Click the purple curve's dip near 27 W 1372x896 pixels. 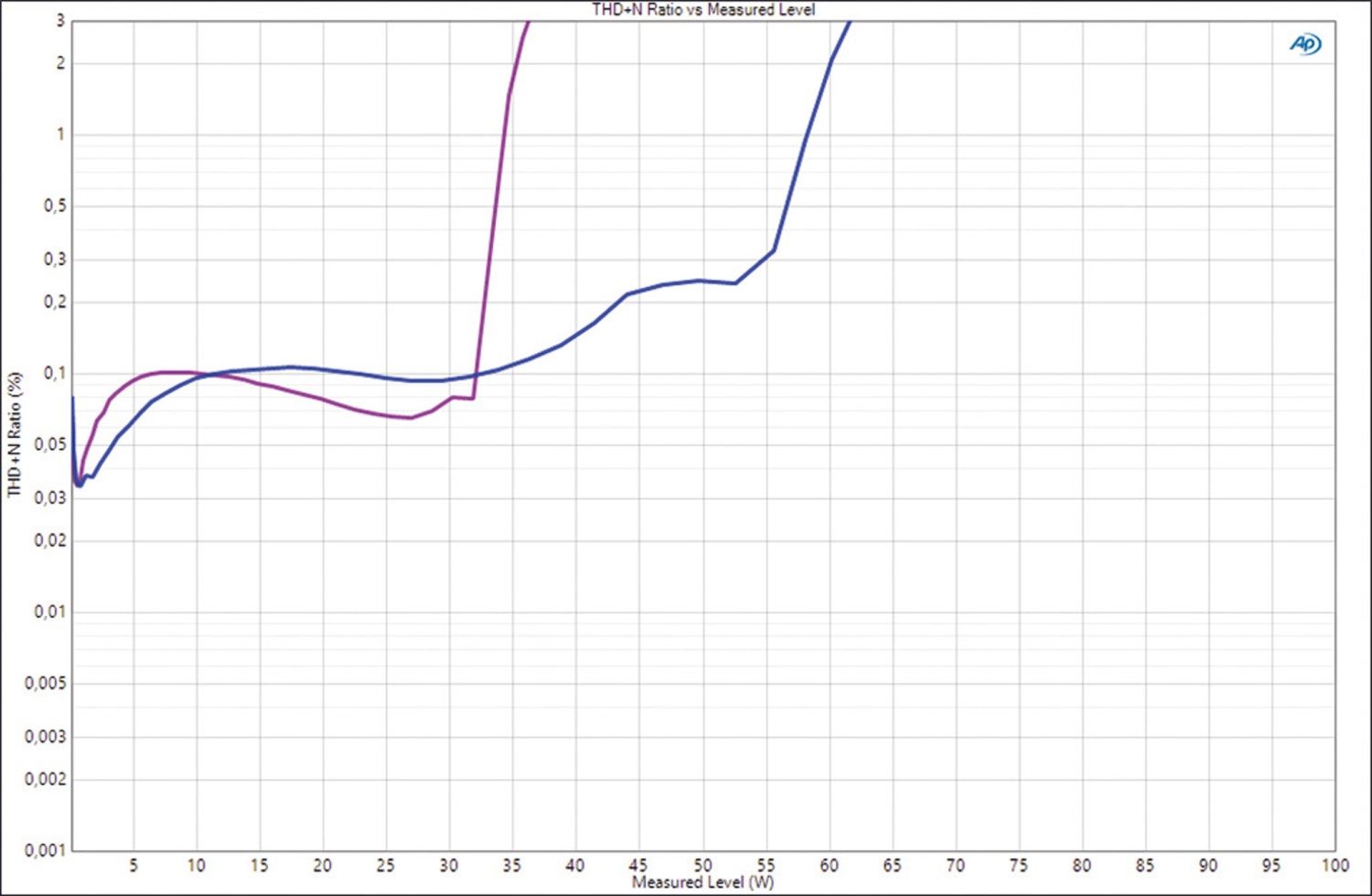[411, 418]
